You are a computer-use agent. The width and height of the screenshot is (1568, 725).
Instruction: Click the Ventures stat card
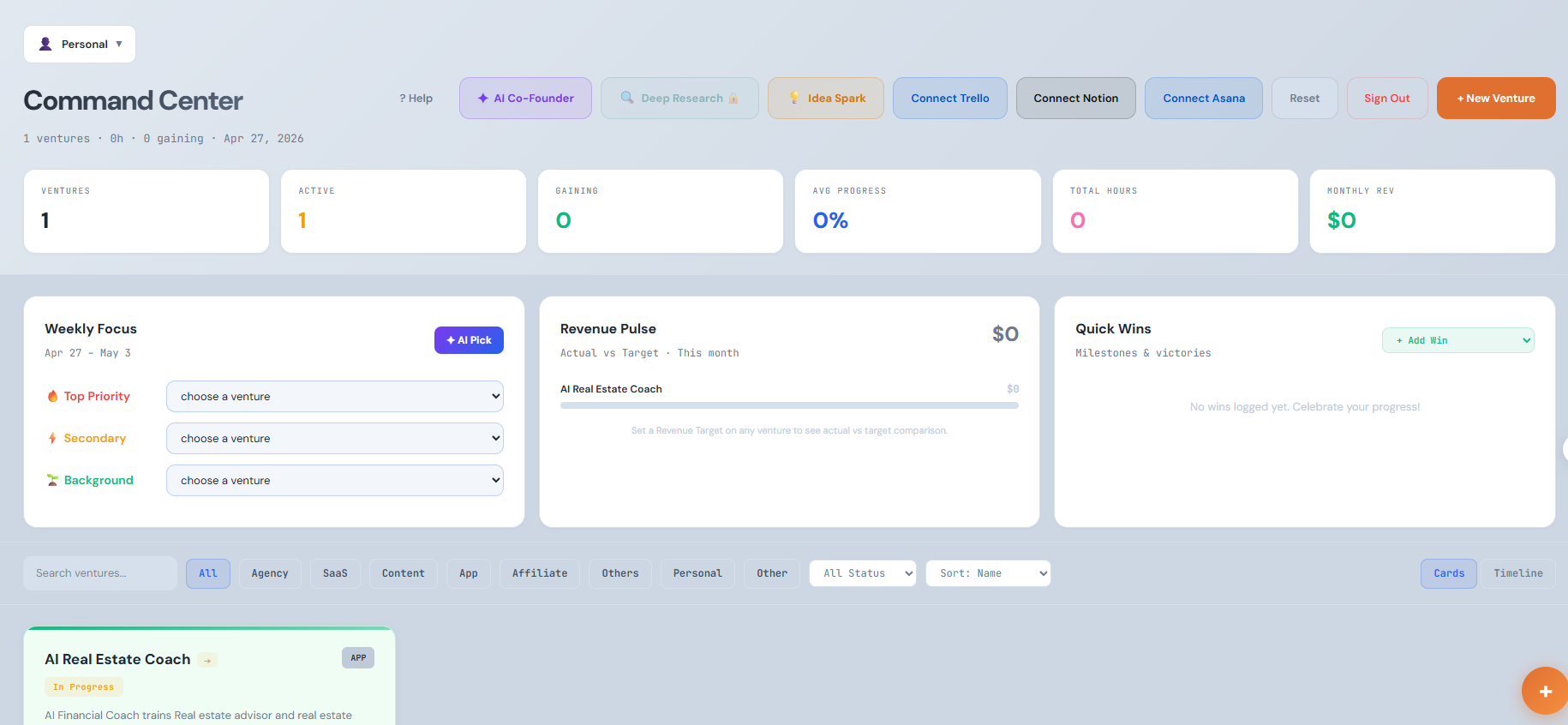tap(147, 211)
